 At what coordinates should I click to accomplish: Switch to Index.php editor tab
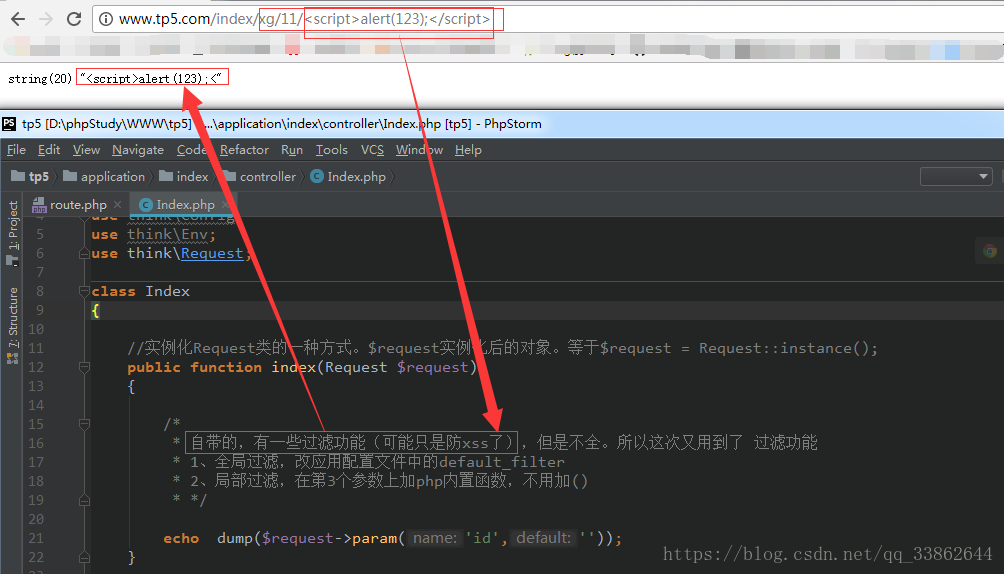[185, 204]
